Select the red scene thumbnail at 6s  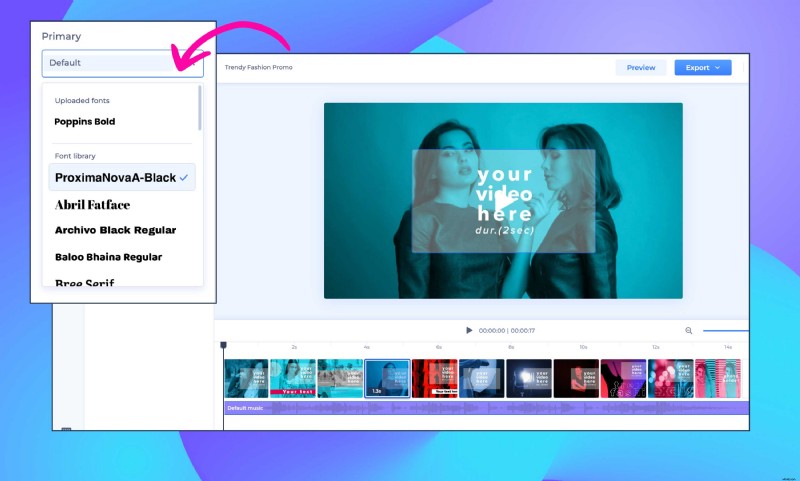[x=435, y=379]
